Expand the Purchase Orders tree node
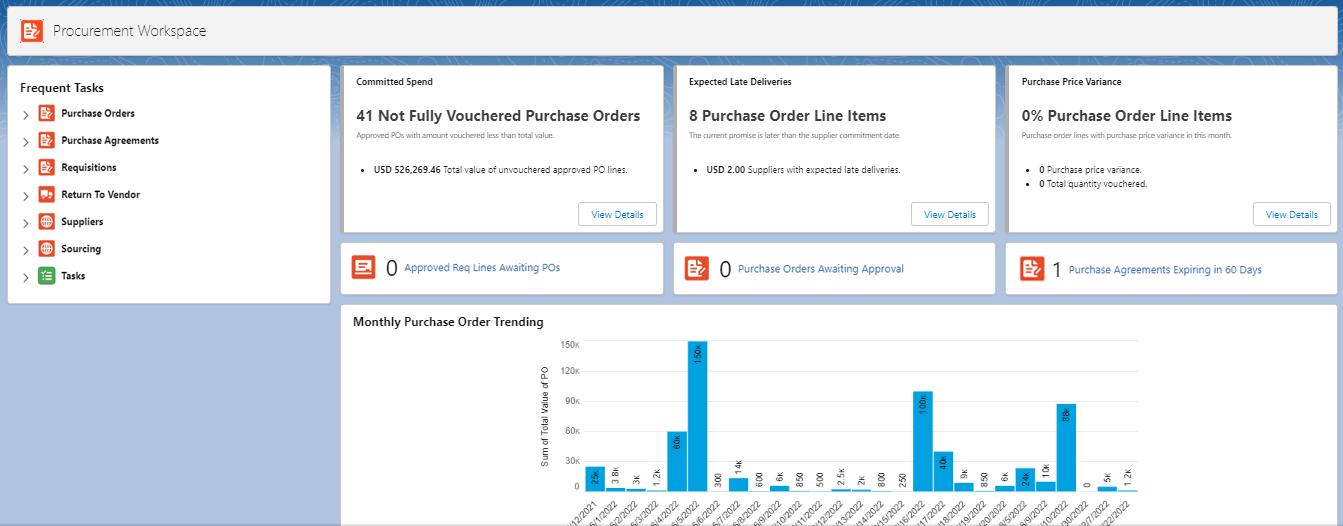The width and height of the screenshot is (1343, 526). point(26,115)
